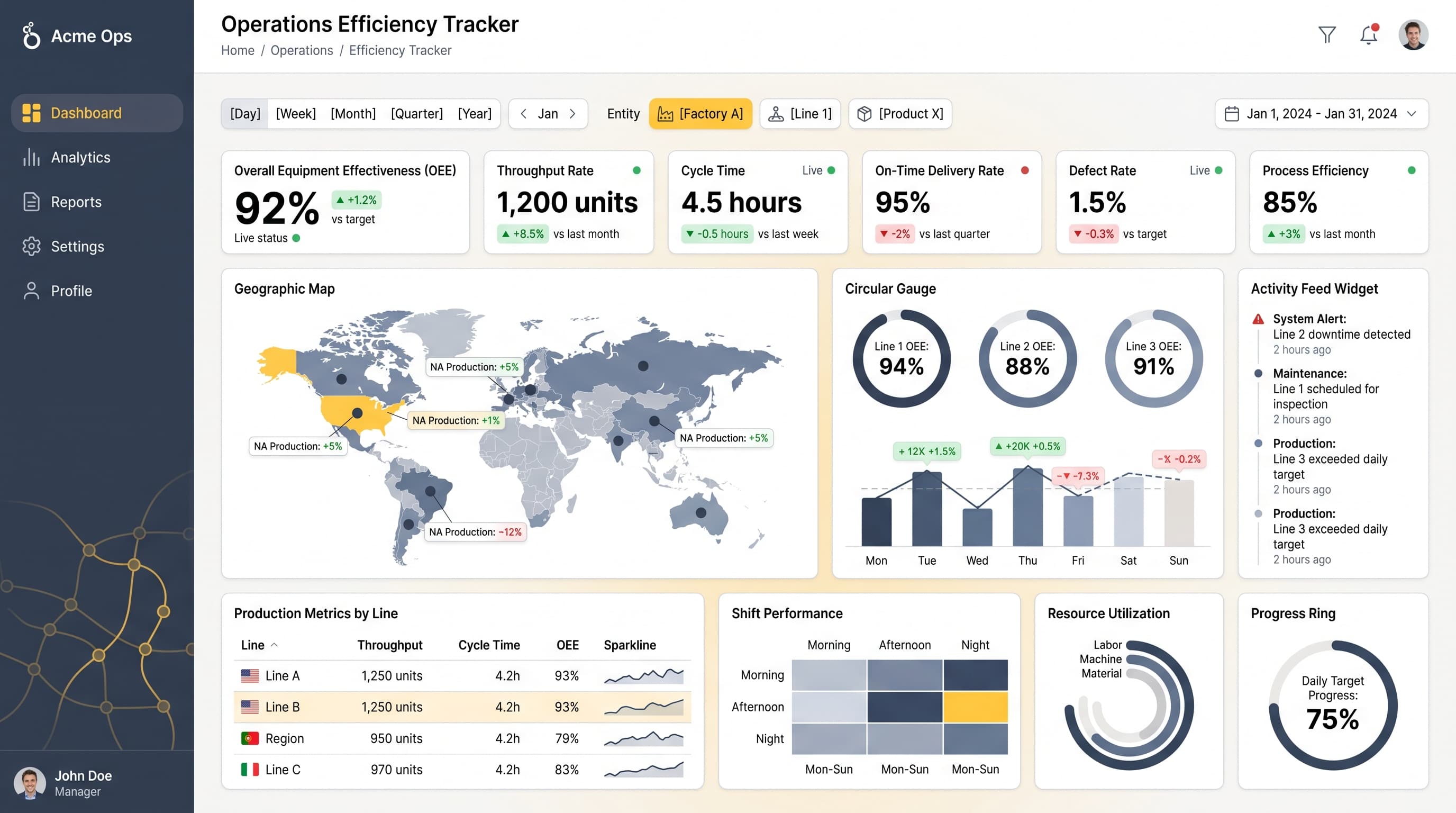Click the Process Efficiency green status dot
1456x813 pixels.
tap(1412, 170)
